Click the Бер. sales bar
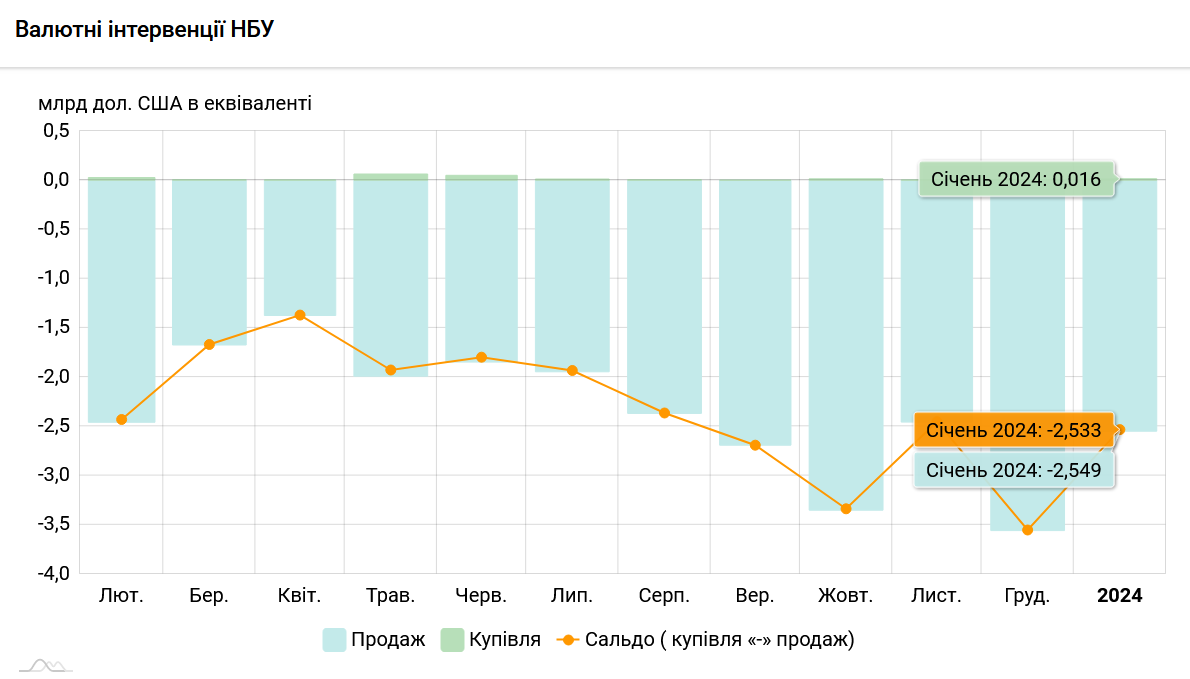 pos(209,262)
